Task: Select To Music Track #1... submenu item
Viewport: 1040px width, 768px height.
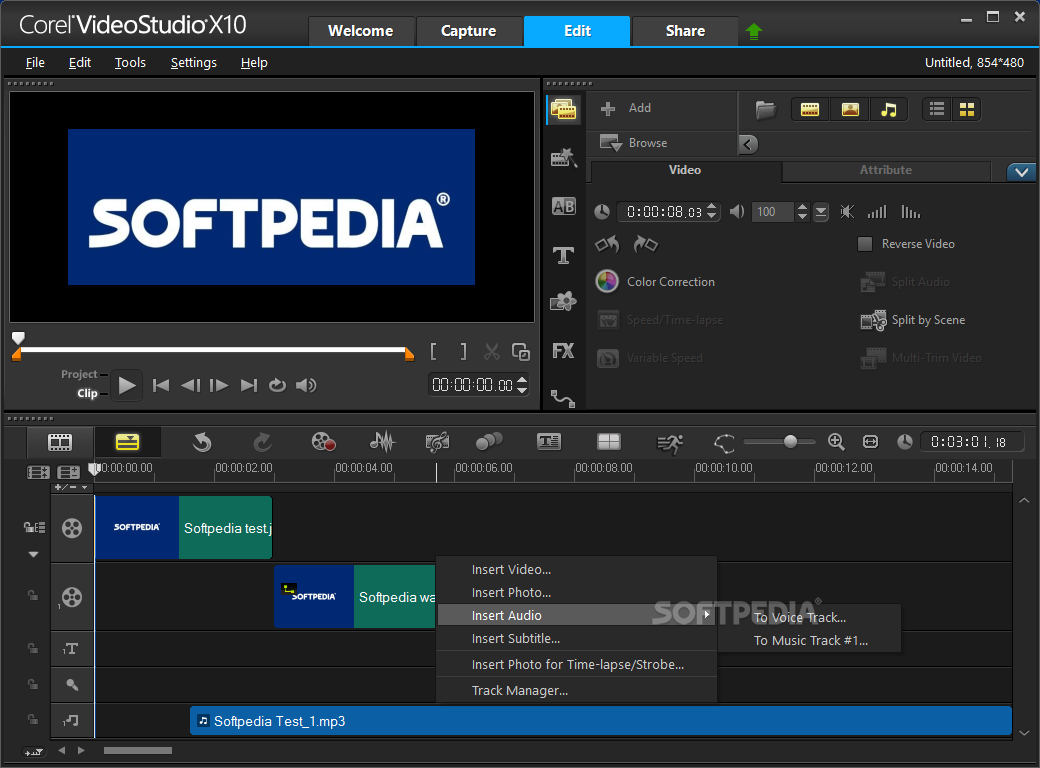Action: tap(810, 641)
